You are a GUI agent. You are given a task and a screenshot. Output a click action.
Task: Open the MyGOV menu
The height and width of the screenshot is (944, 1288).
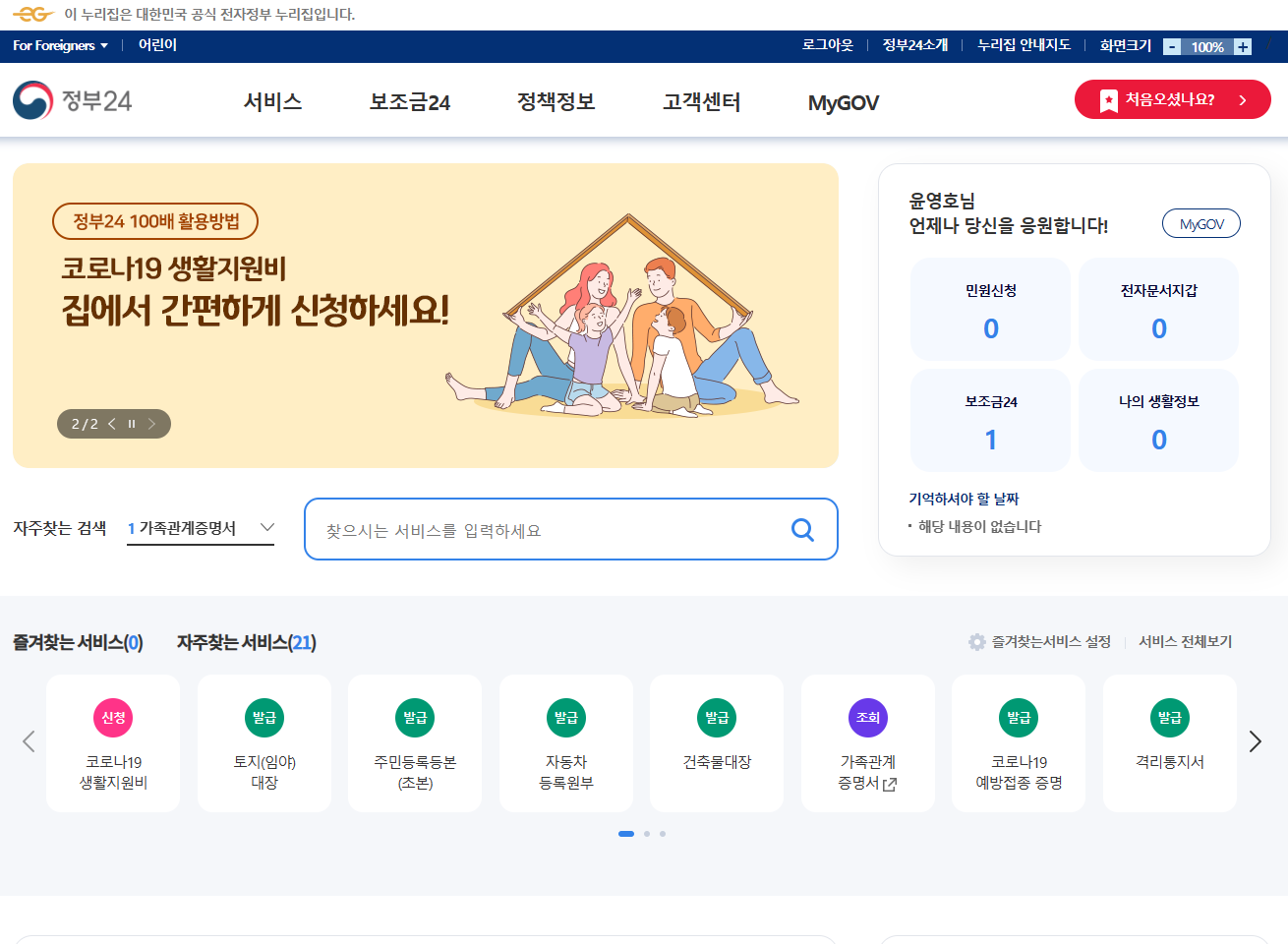click(844, 102)
